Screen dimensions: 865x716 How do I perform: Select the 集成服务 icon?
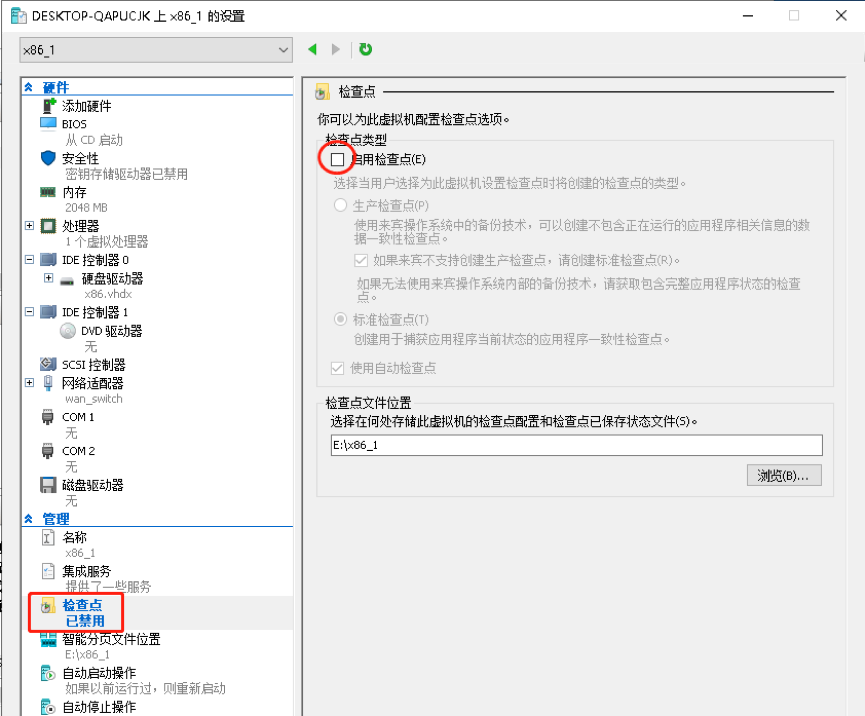49,571
